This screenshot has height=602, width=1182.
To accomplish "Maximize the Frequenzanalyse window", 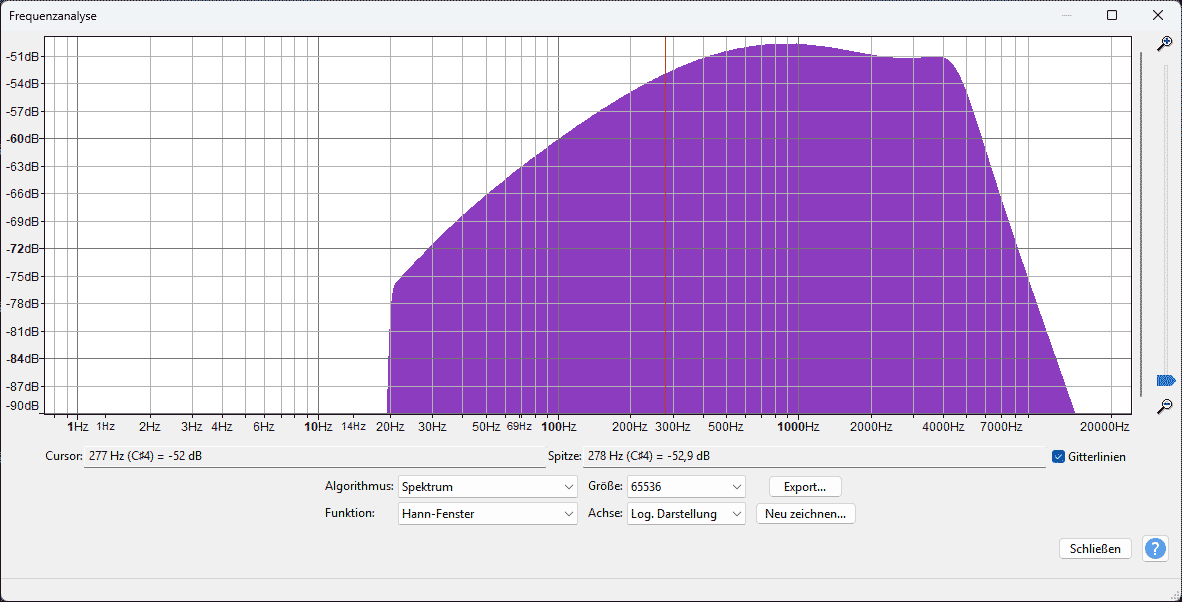I will tap(1112, 15).
